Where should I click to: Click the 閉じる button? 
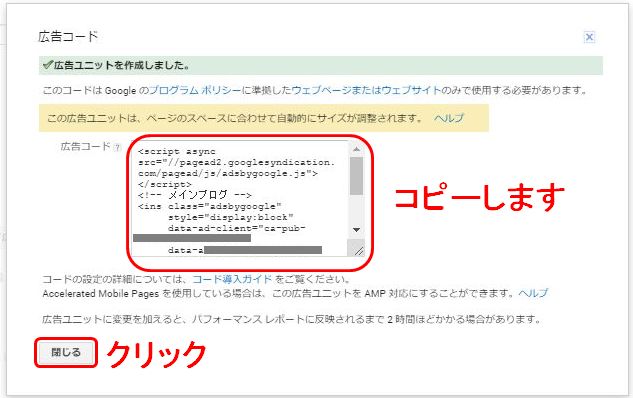pyautogui.click(x=66, y=352)
